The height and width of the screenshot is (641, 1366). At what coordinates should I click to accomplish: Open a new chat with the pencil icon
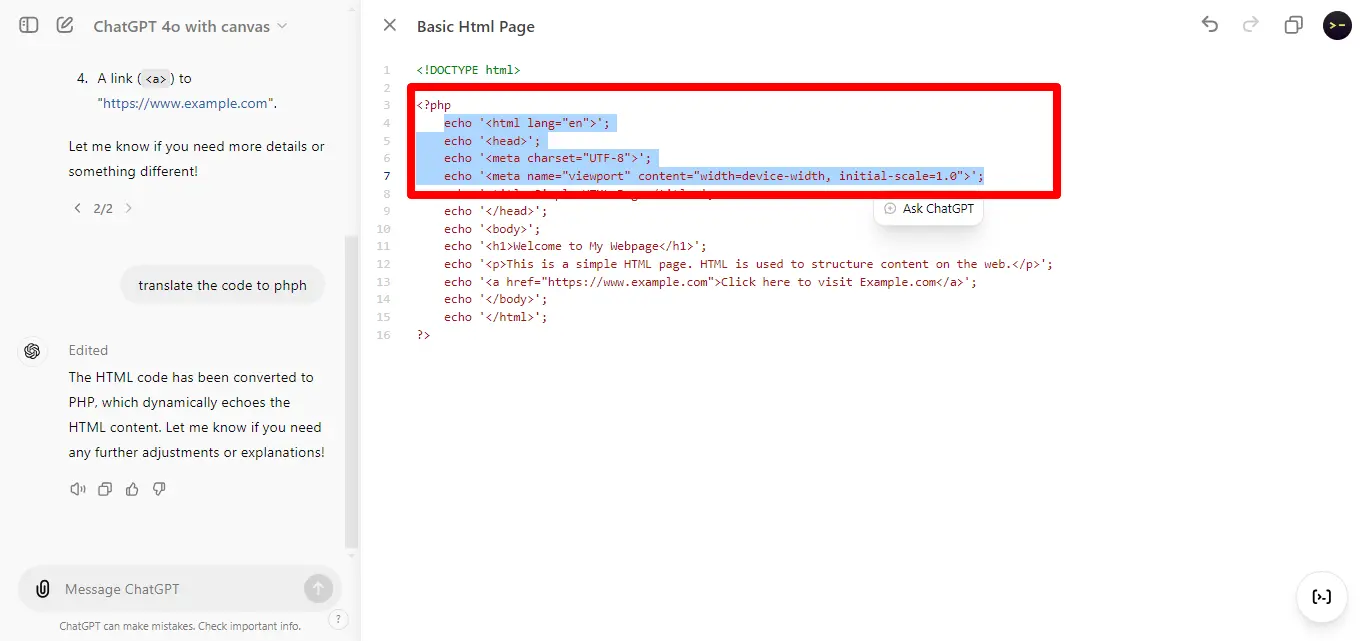pyautogui.click(x=64, y=25)
